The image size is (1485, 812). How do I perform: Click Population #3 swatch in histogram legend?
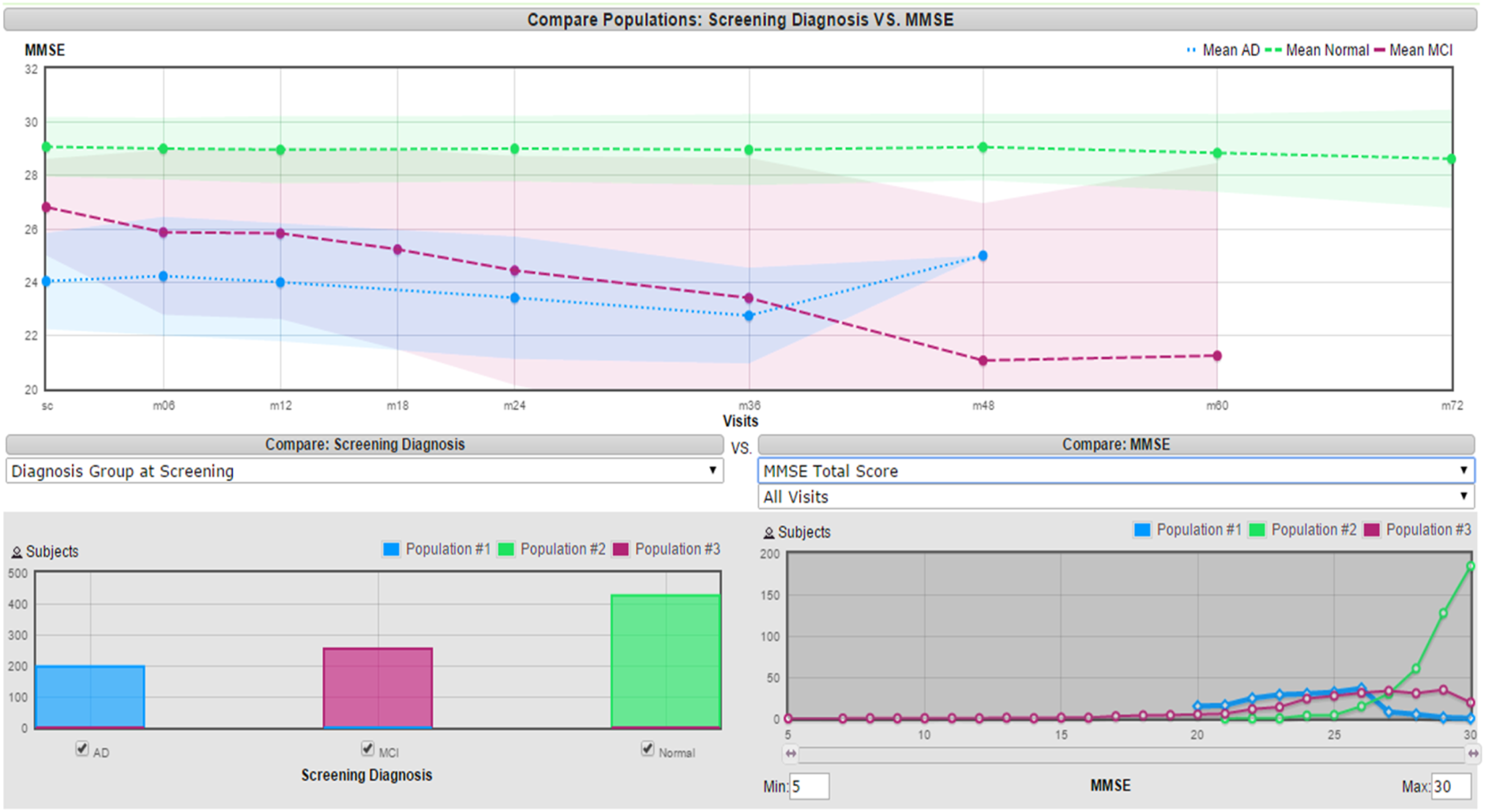1371,529
